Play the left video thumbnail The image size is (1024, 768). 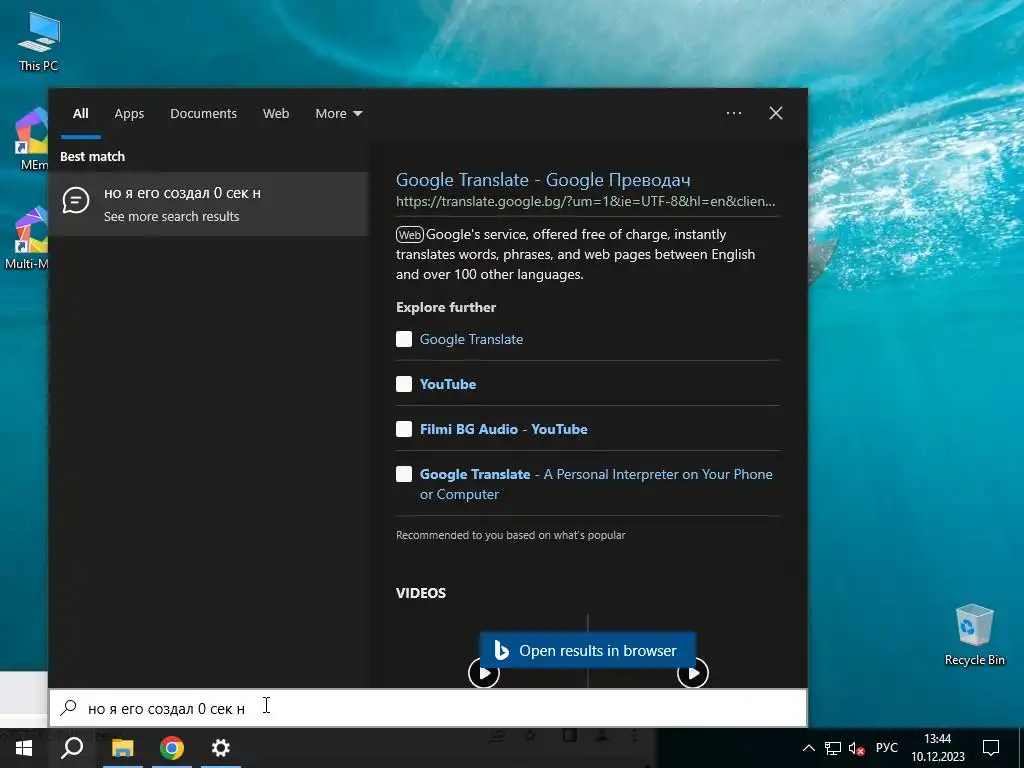pyautogui.click(x=484, y=673)
